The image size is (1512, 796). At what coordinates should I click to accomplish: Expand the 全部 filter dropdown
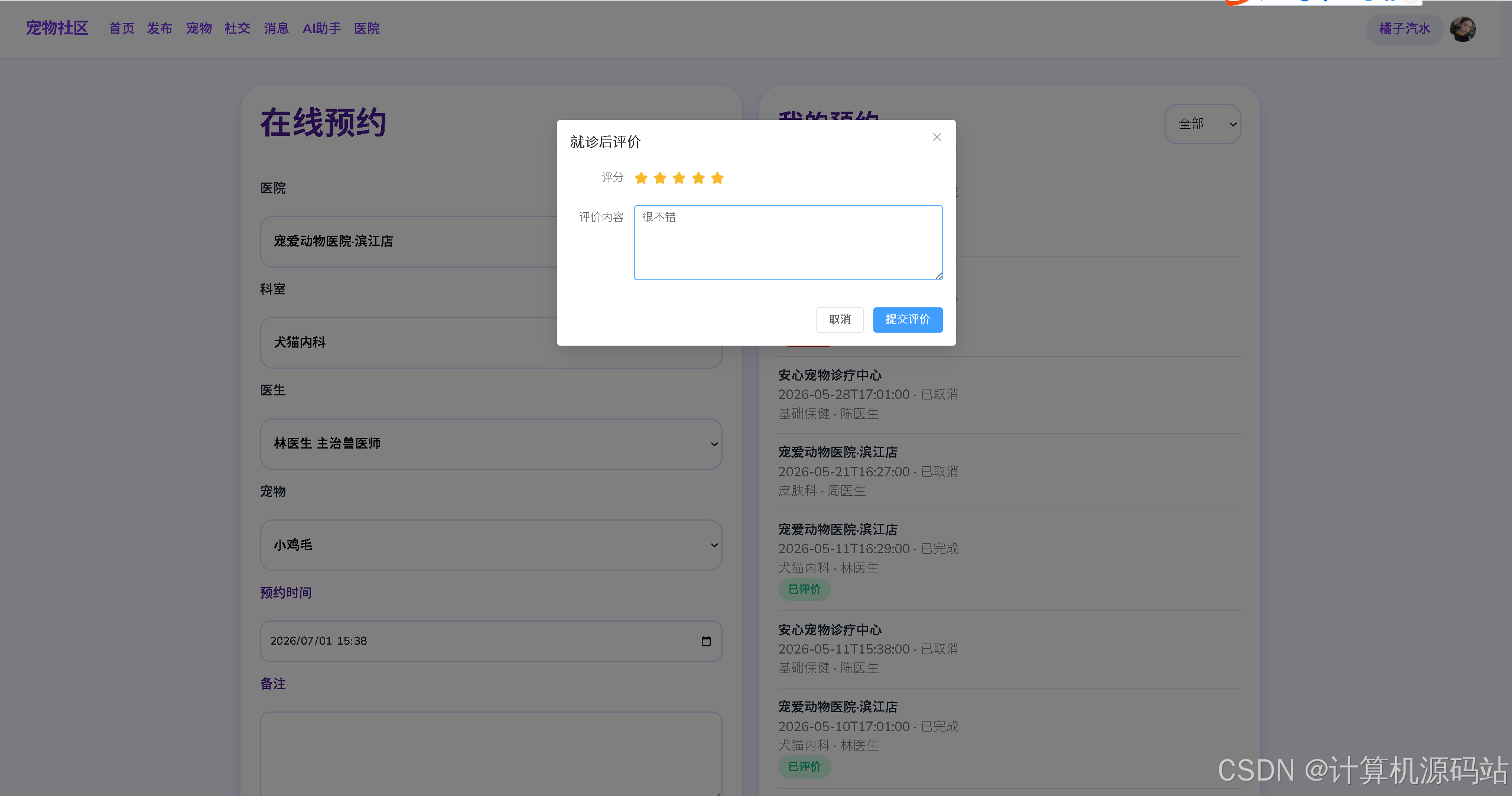point(1202,124)
